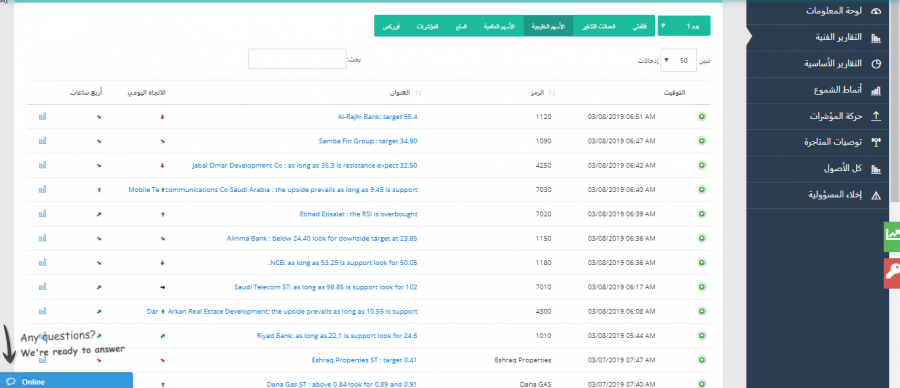This screenshot has width=900, height=388.
Task: Click green status circle for Eshraq Properties row
Action: [701, 360]
